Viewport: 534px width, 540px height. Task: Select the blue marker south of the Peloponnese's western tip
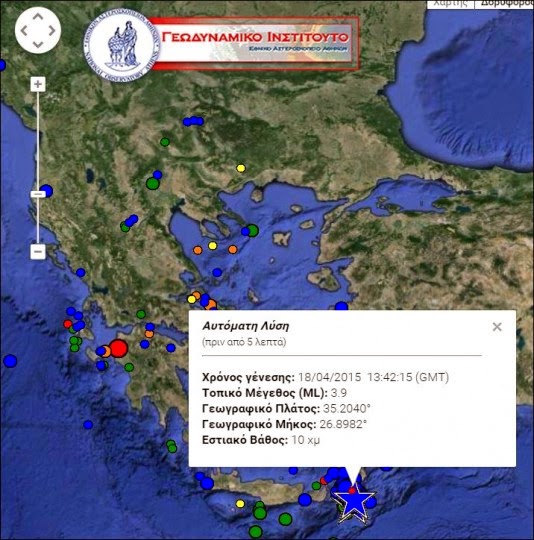(x=88, y=425)
